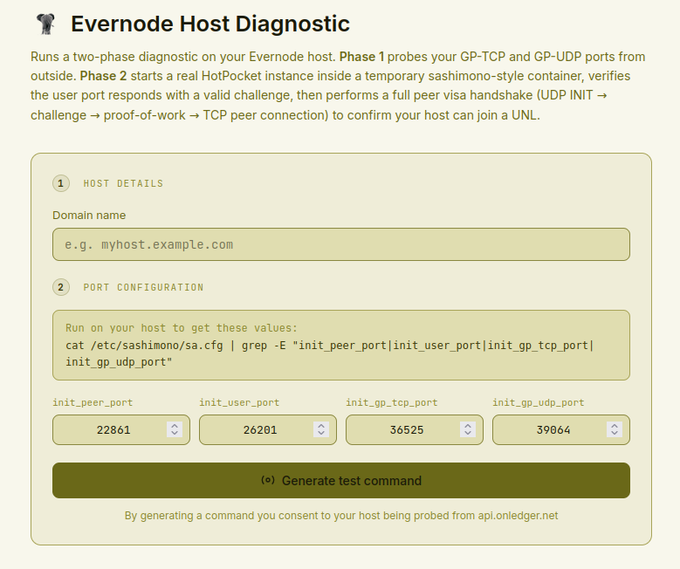The image size is (680, 569).
Task: Increment init_peer_port with the stepper arrows
Action: tap(175, 426)
